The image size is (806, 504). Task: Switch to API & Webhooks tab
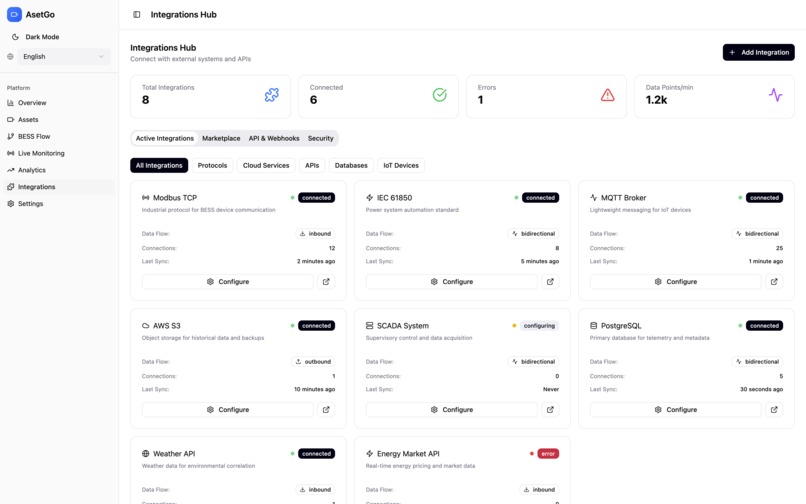pyautogui.click(x=274, y=138)
